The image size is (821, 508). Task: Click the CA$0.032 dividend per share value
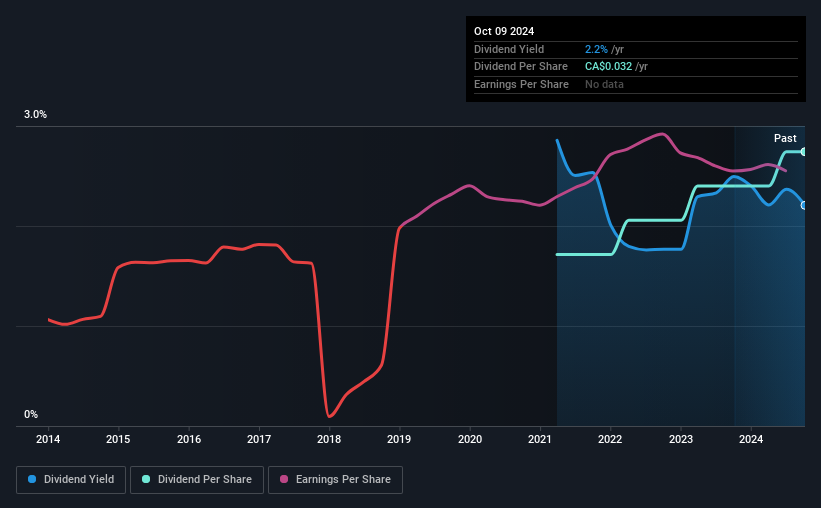[x=608, y=67]
